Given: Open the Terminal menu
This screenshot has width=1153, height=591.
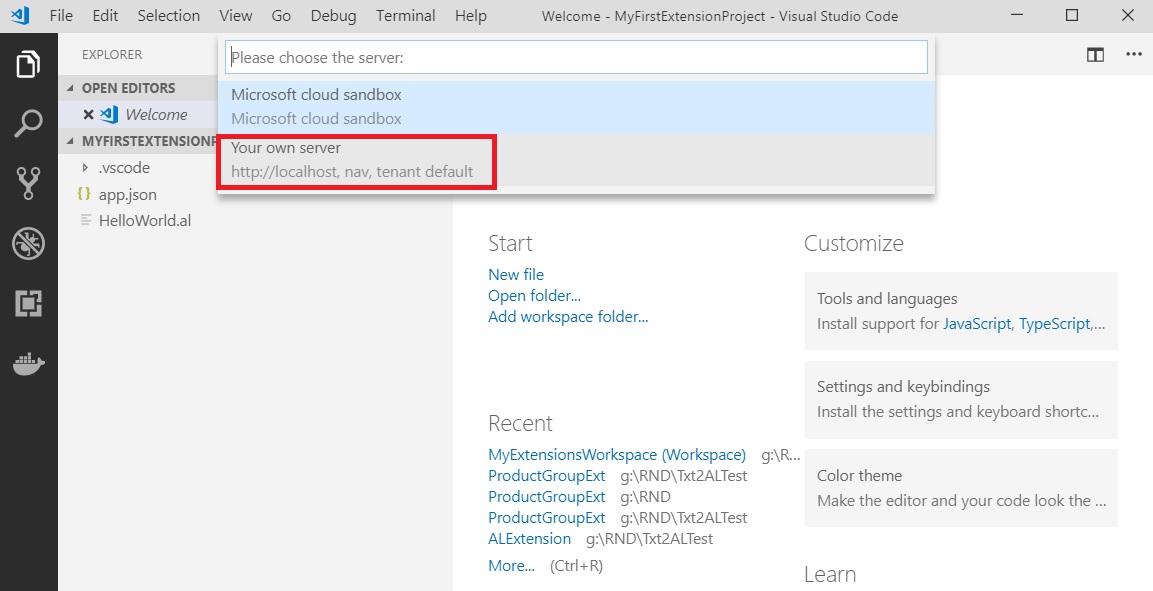Looking at the screenshot, I should click(x=405, y=16).
